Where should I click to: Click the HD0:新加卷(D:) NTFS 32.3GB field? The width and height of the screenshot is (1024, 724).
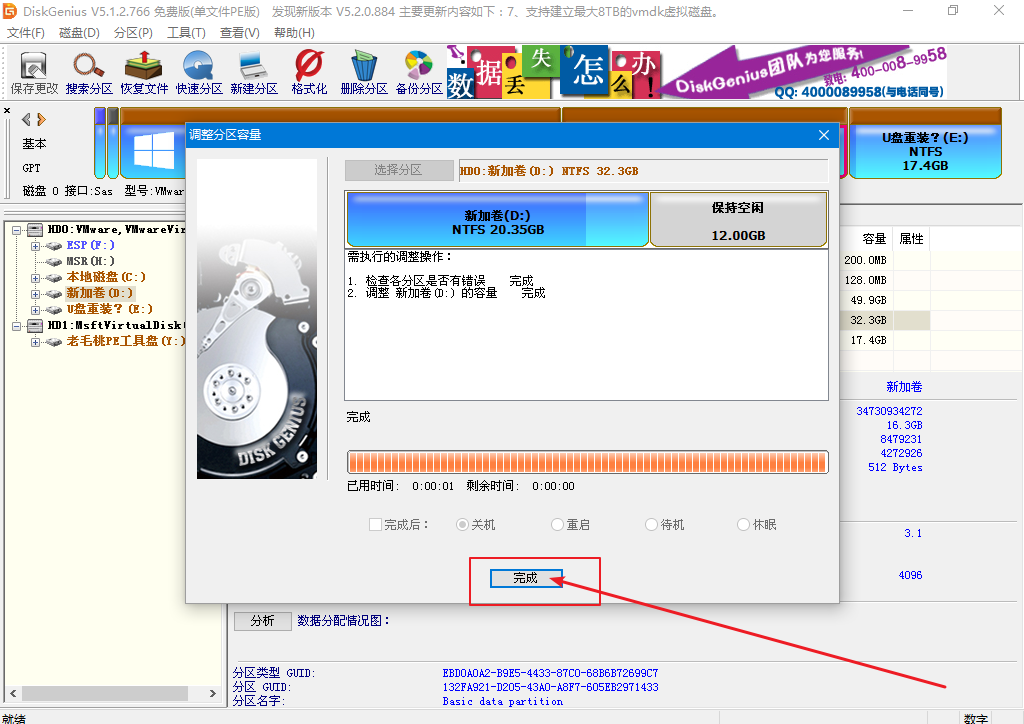643,170
